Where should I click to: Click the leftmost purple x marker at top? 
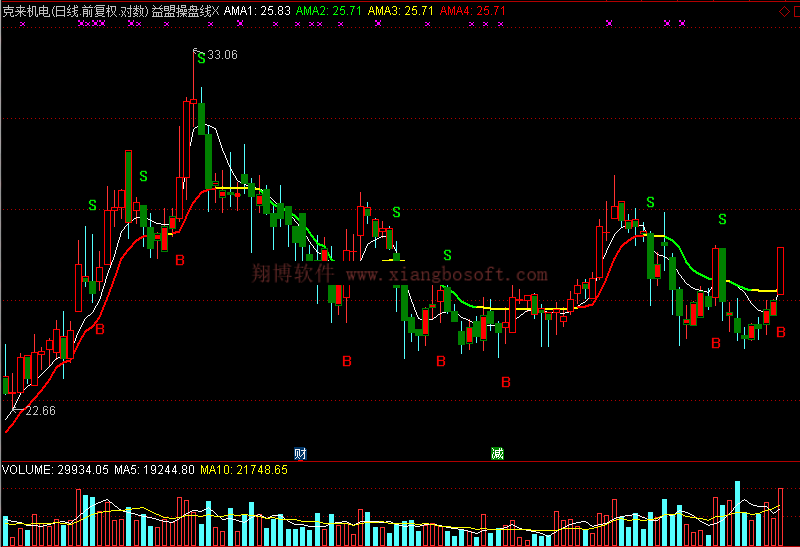[x=22, y=23]
